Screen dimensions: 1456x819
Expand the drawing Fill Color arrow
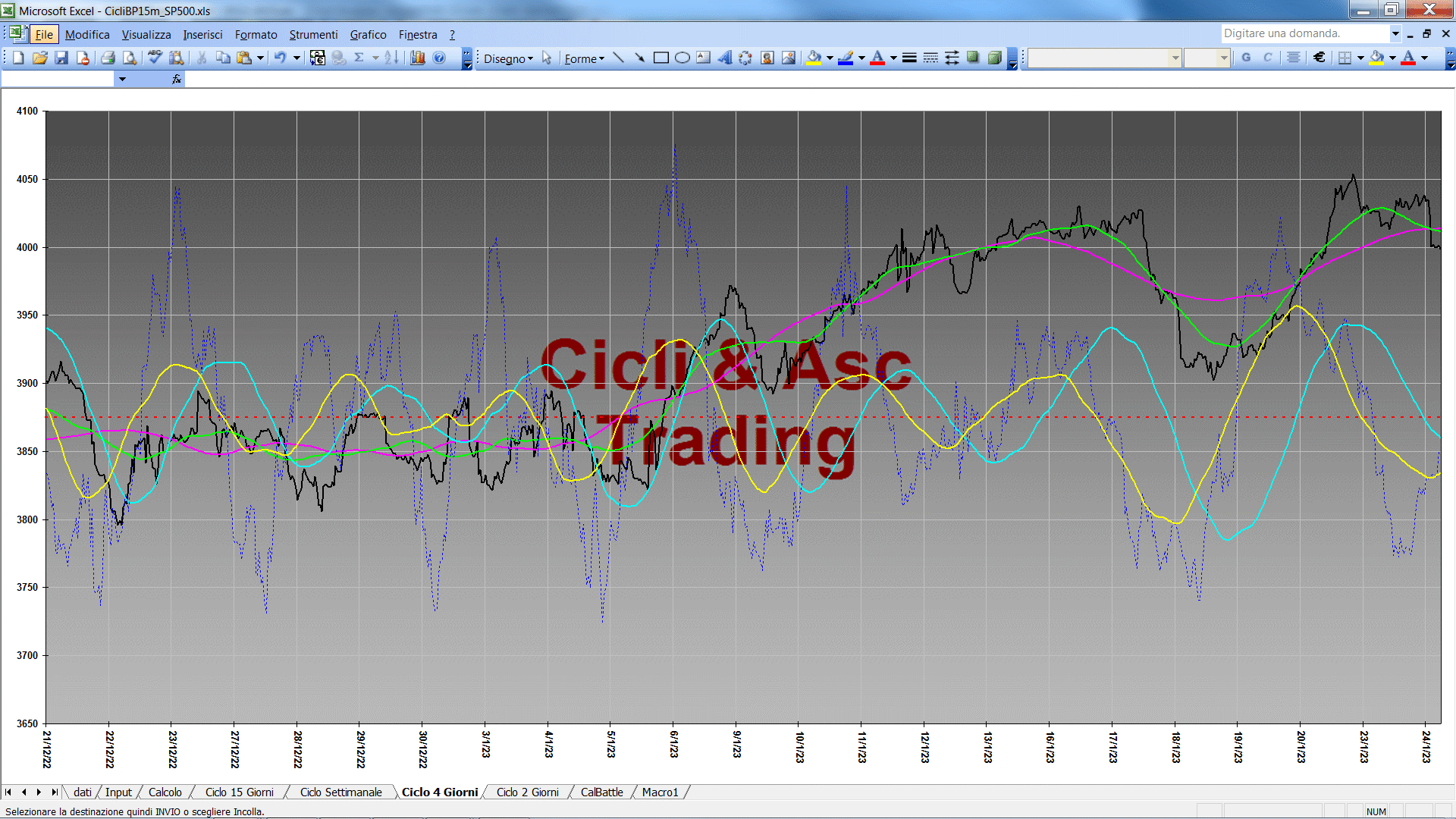tap(830, 58)
